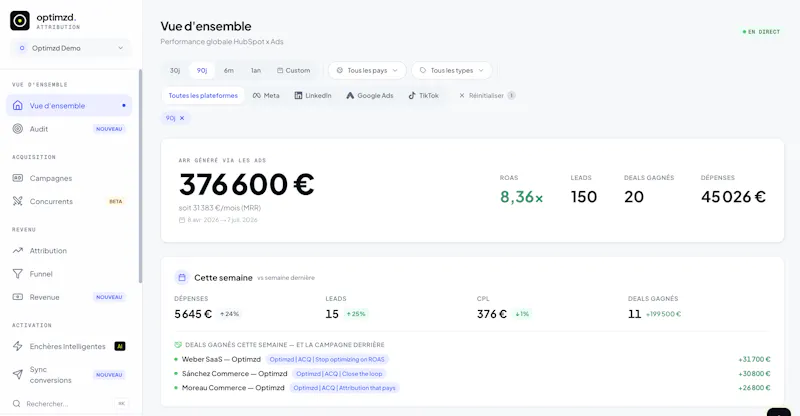This screenshot has width=800, height=416.
Task: Filter by Google Ads platform
Action: (x=369, y=95)
